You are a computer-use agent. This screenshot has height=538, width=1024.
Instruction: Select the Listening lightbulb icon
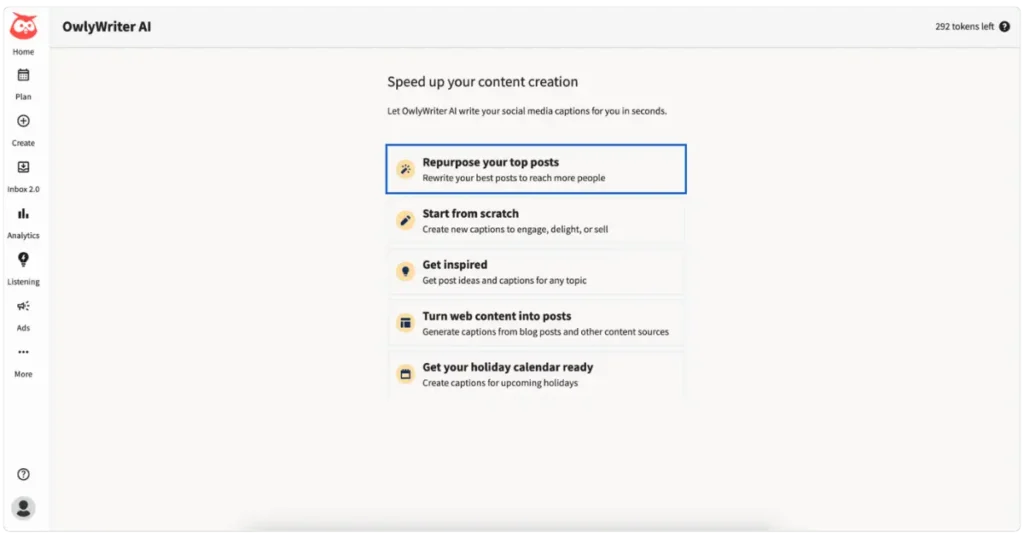coord(24,259)
